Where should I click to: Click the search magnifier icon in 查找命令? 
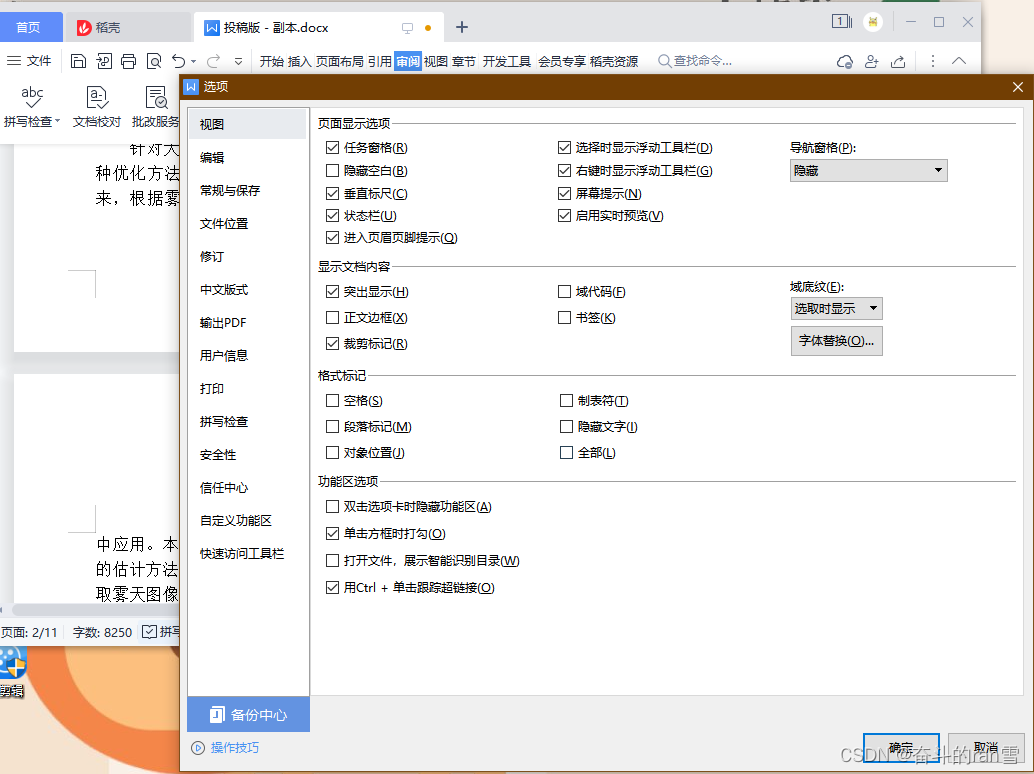[x=665, y=61]
